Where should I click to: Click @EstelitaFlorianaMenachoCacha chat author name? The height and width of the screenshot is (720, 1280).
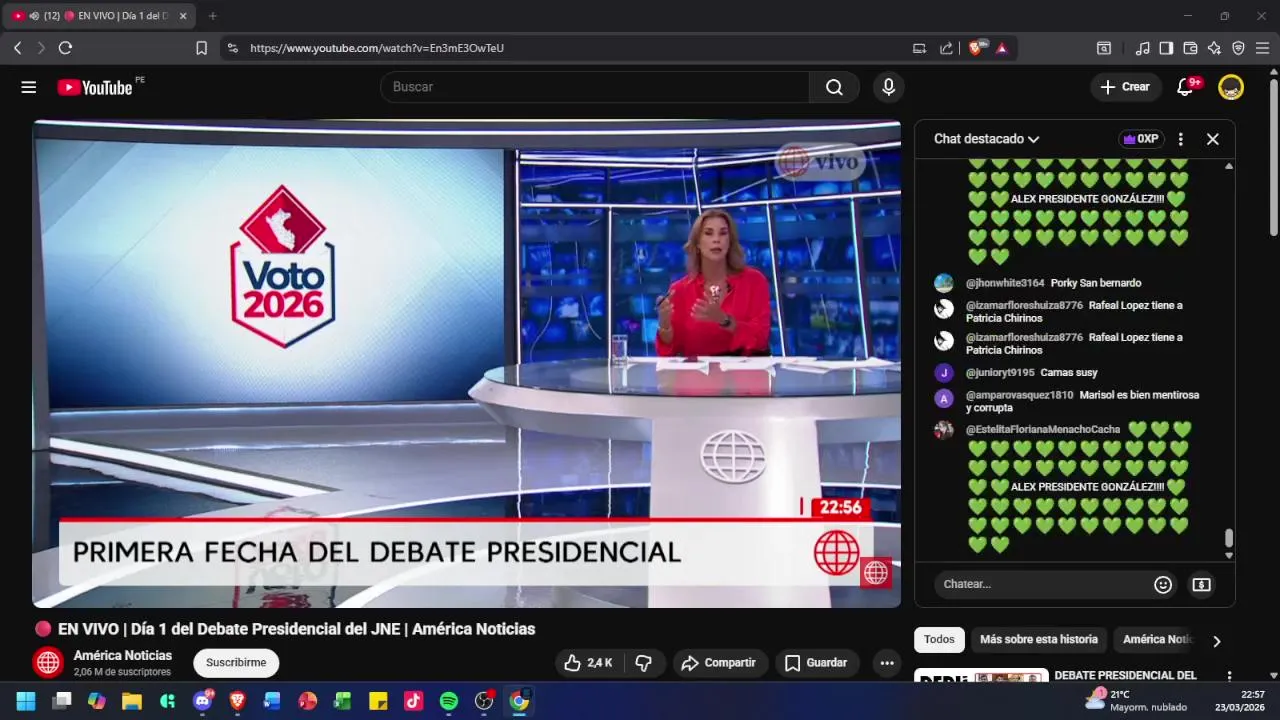click(1043, 430)
